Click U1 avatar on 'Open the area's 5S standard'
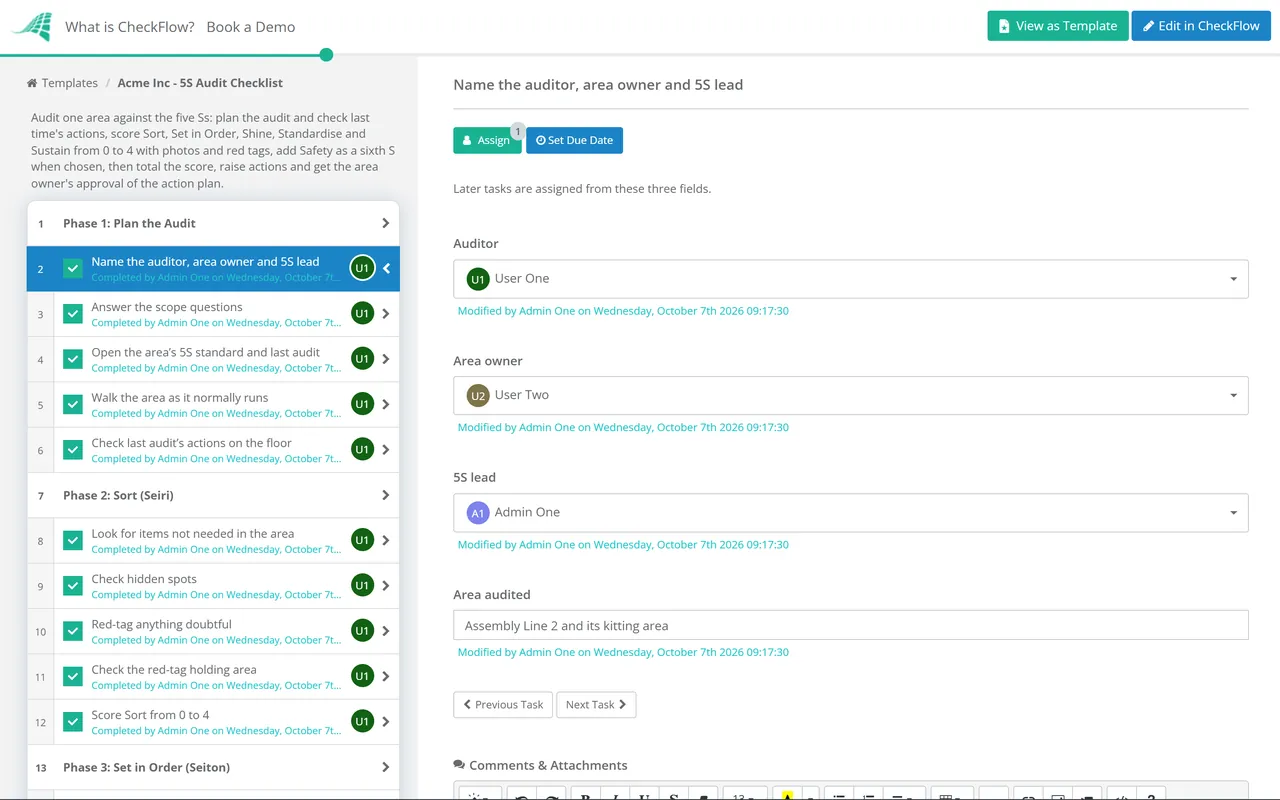This screenshot has width=1280, height=800. (x=362, y=359)
